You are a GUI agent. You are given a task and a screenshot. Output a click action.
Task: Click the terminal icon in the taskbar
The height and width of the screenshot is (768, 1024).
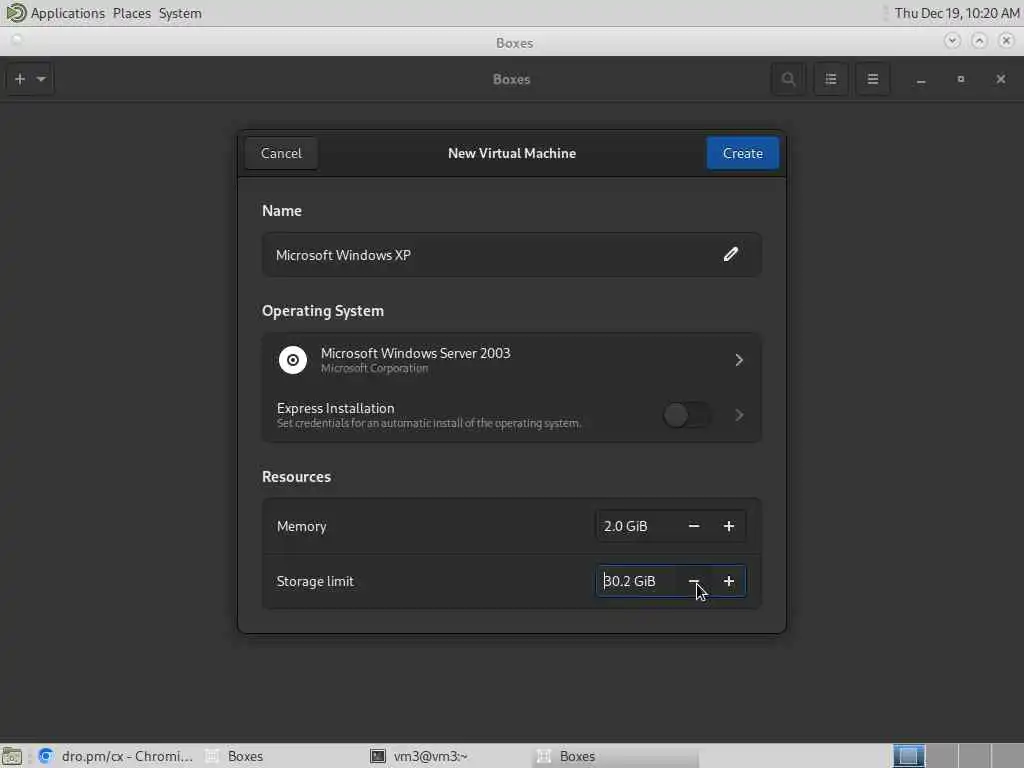(x=377, y=756)
